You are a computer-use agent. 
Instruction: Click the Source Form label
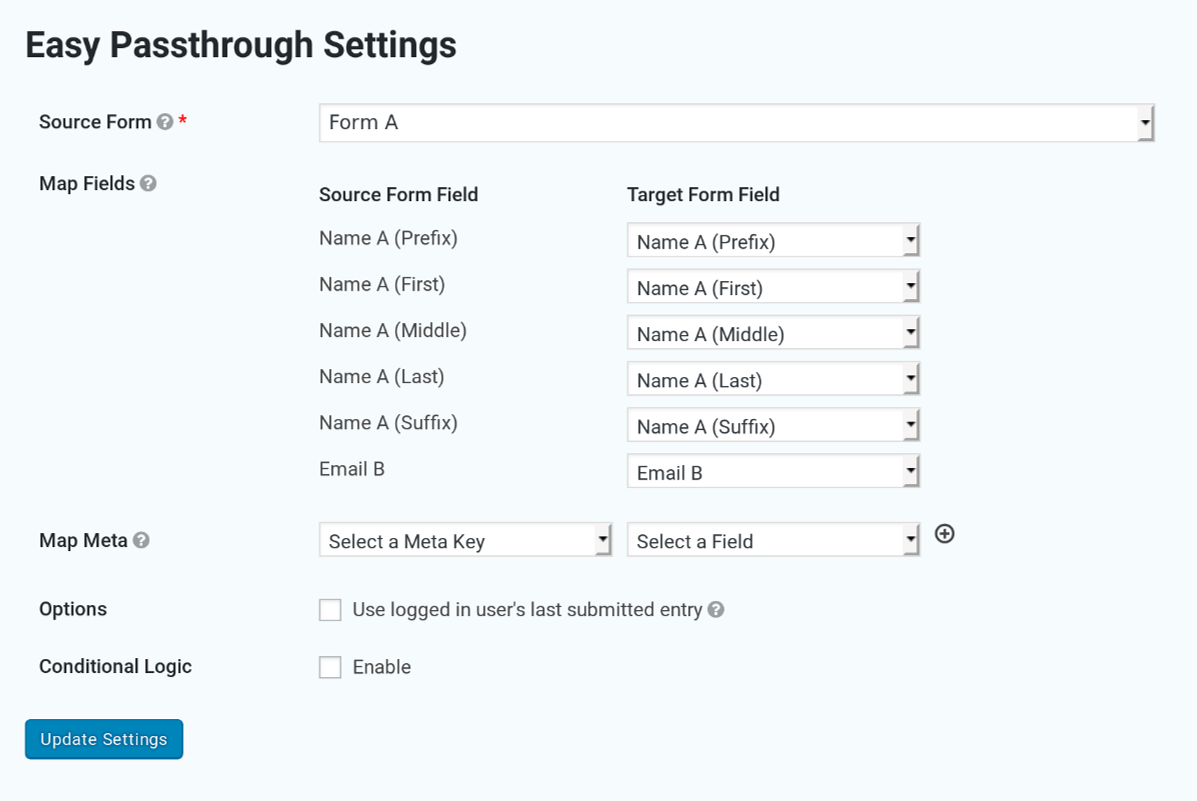coord(95,122)
